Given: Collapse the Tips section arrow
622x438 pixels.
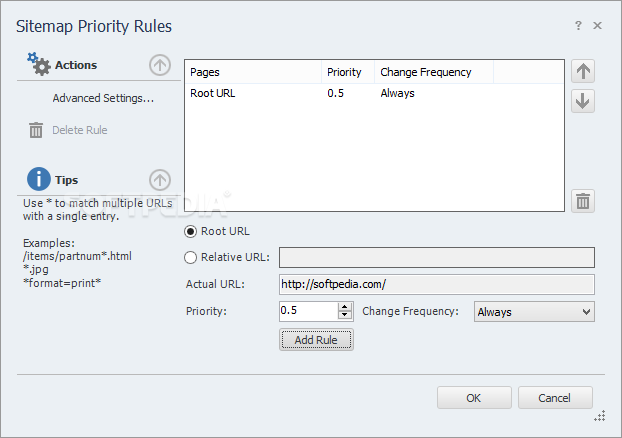Looking at the screenshot, I should (160, 180).
